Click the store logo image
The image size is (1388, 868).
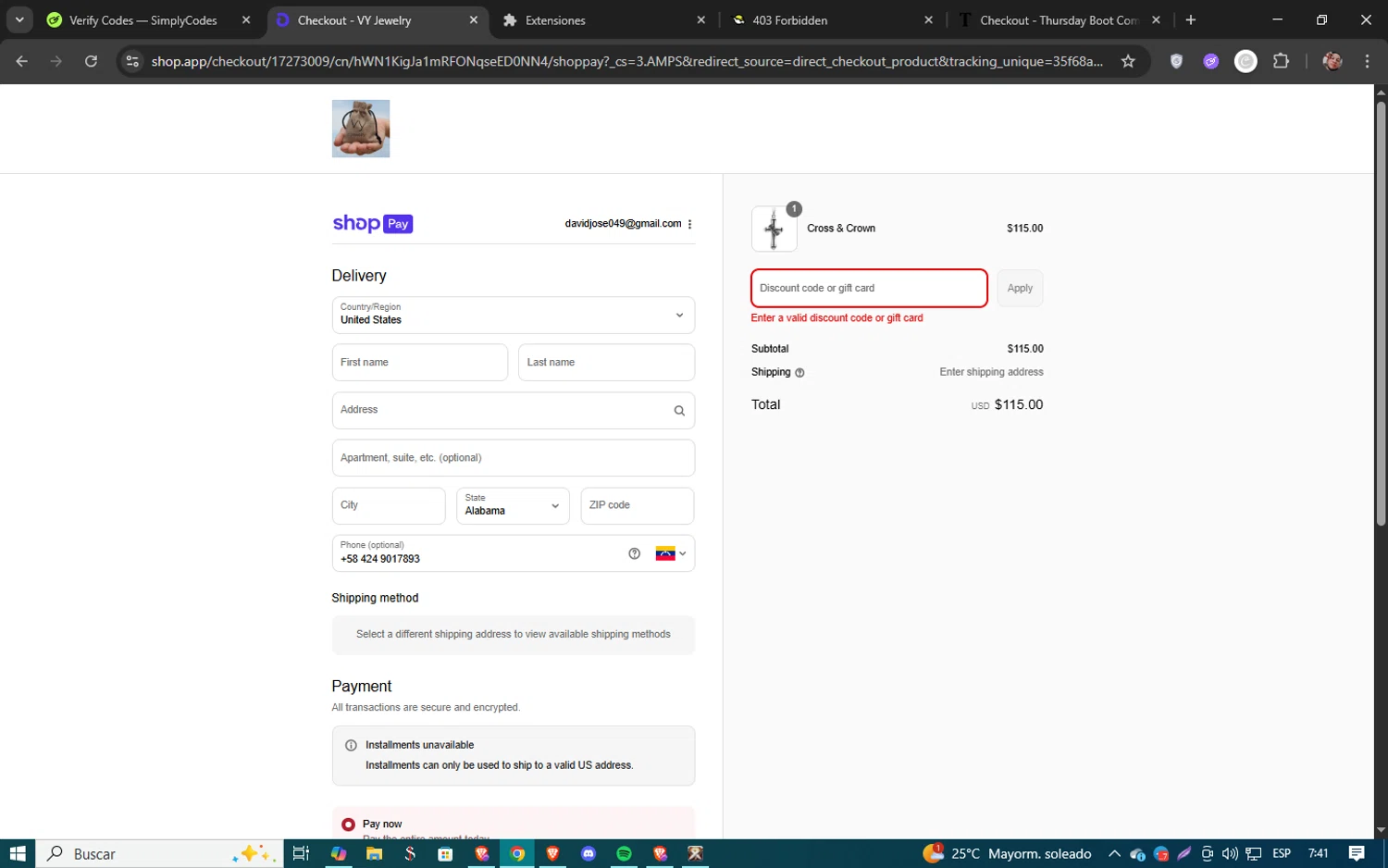pos(361,129)
